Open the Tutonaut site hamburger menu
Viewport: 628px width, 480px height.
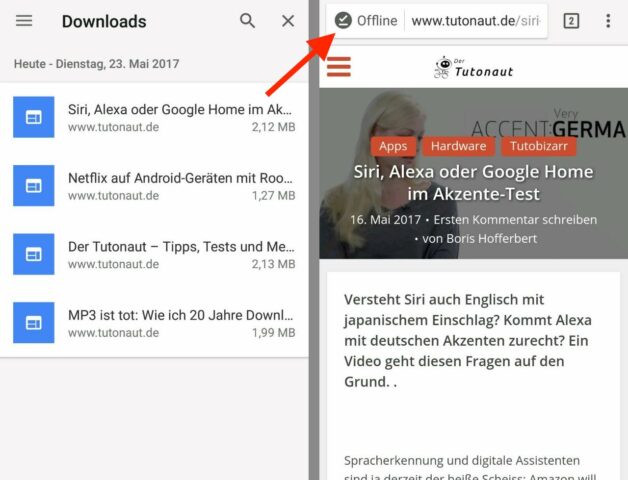coord(340,67)
